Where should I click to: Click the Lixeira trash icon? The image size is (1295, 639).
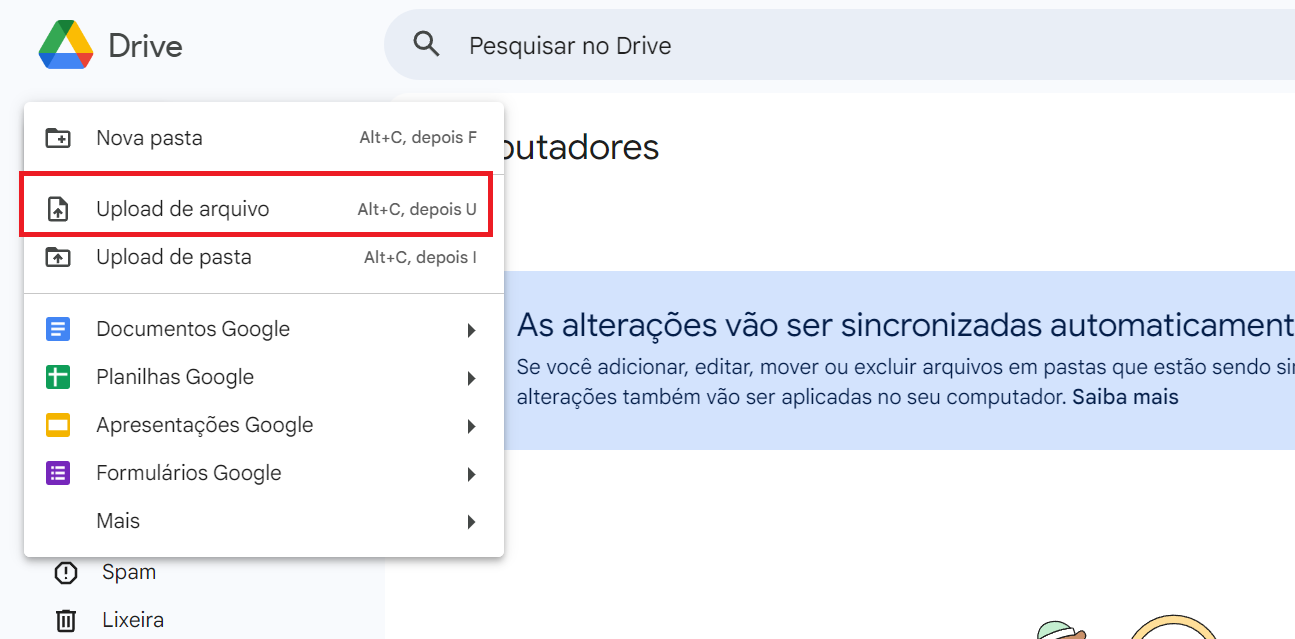pos(65,619)
